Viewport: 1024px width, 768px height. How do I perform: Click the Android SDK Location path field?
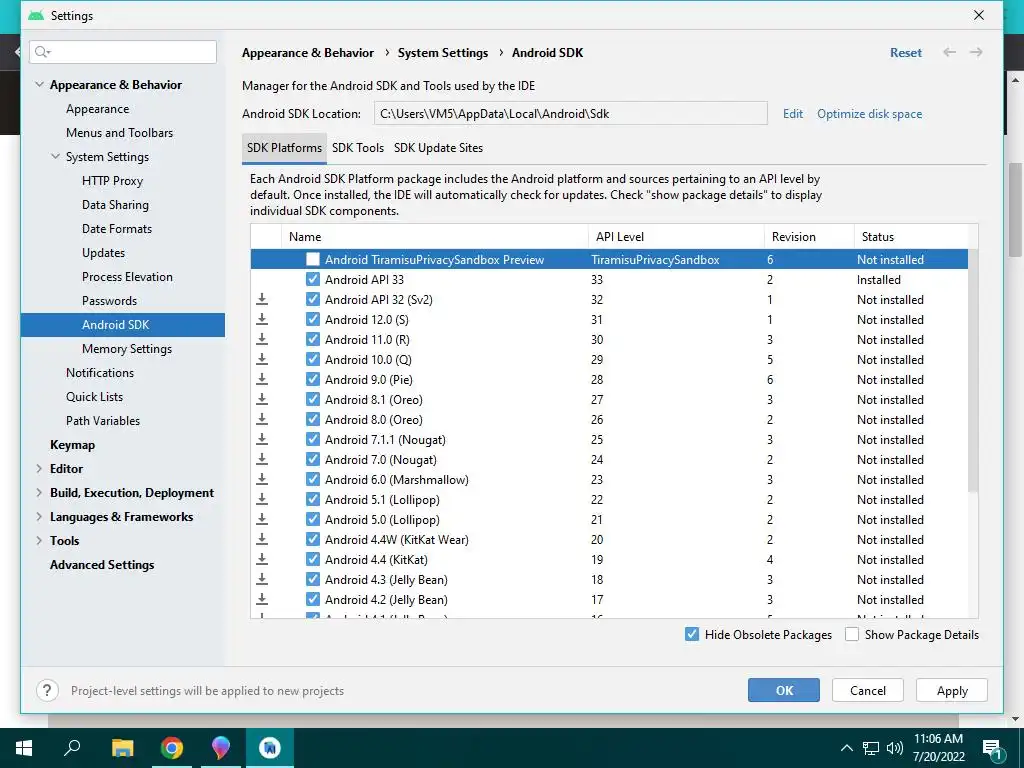click(570, 114)
